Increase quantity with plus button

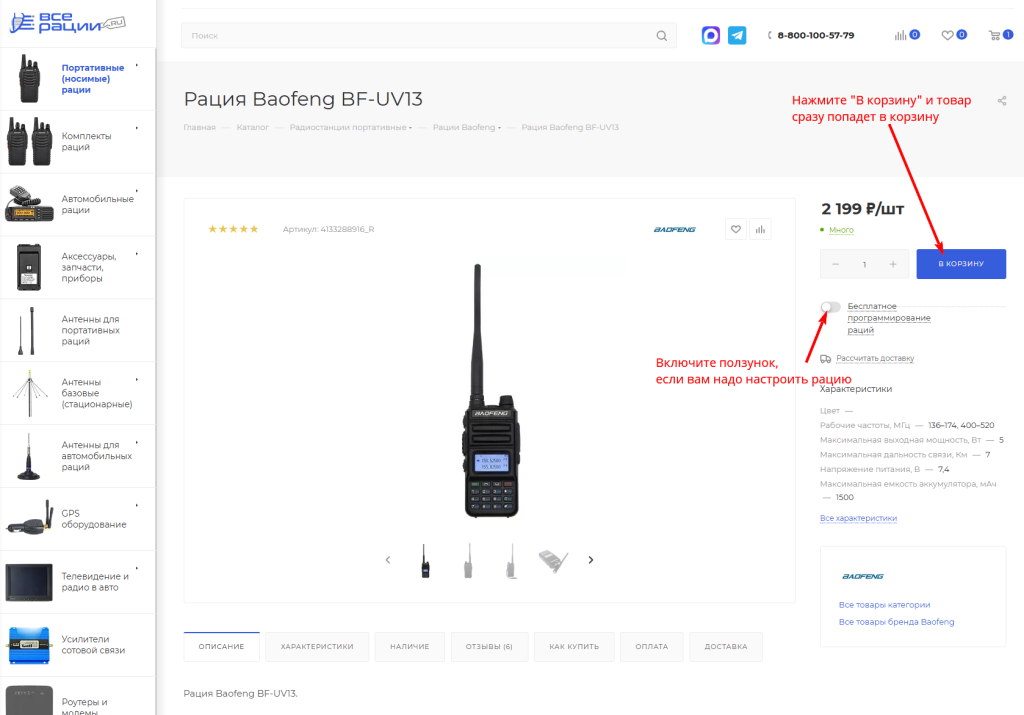(893, 264)
